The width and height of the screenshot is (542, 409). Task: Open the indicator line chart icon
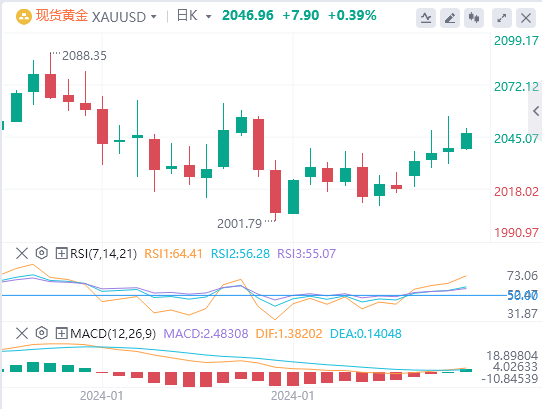point(426,18)
